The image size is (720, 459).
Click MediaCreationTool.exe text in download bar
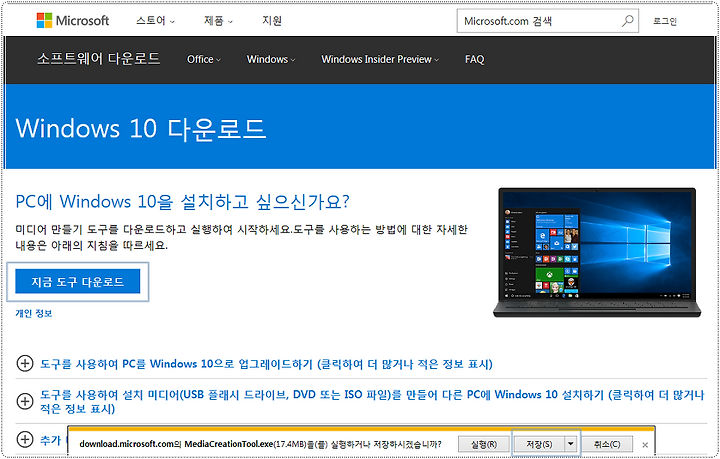coord(229,444)
